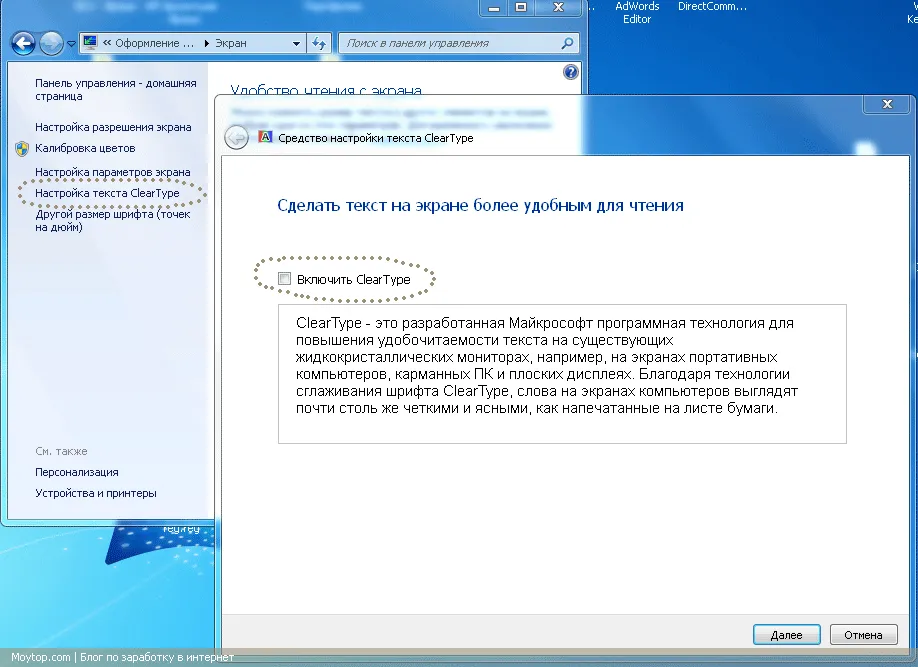Go back in the ClearType wizard

(x=237, y=138)
